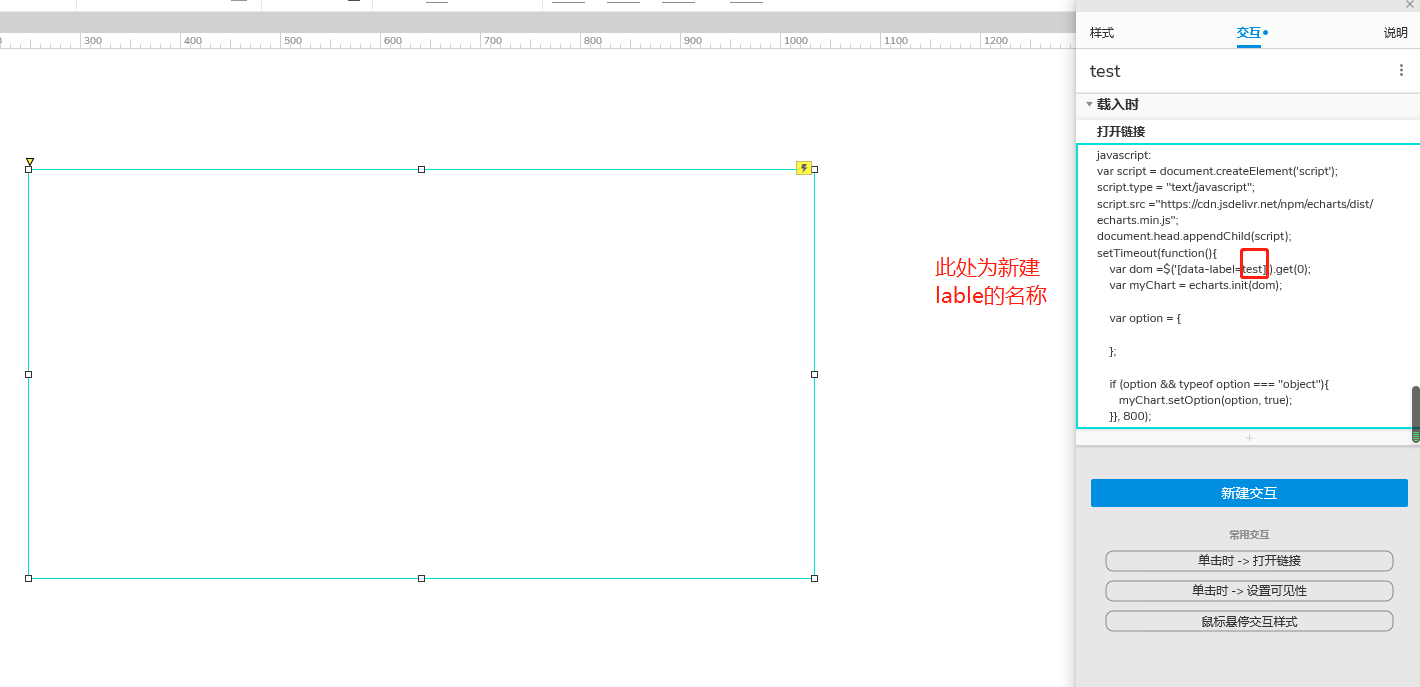Select the rectangle widget on the canvas
This screenshot has height=687, width=1420.
tap(420, 375)
